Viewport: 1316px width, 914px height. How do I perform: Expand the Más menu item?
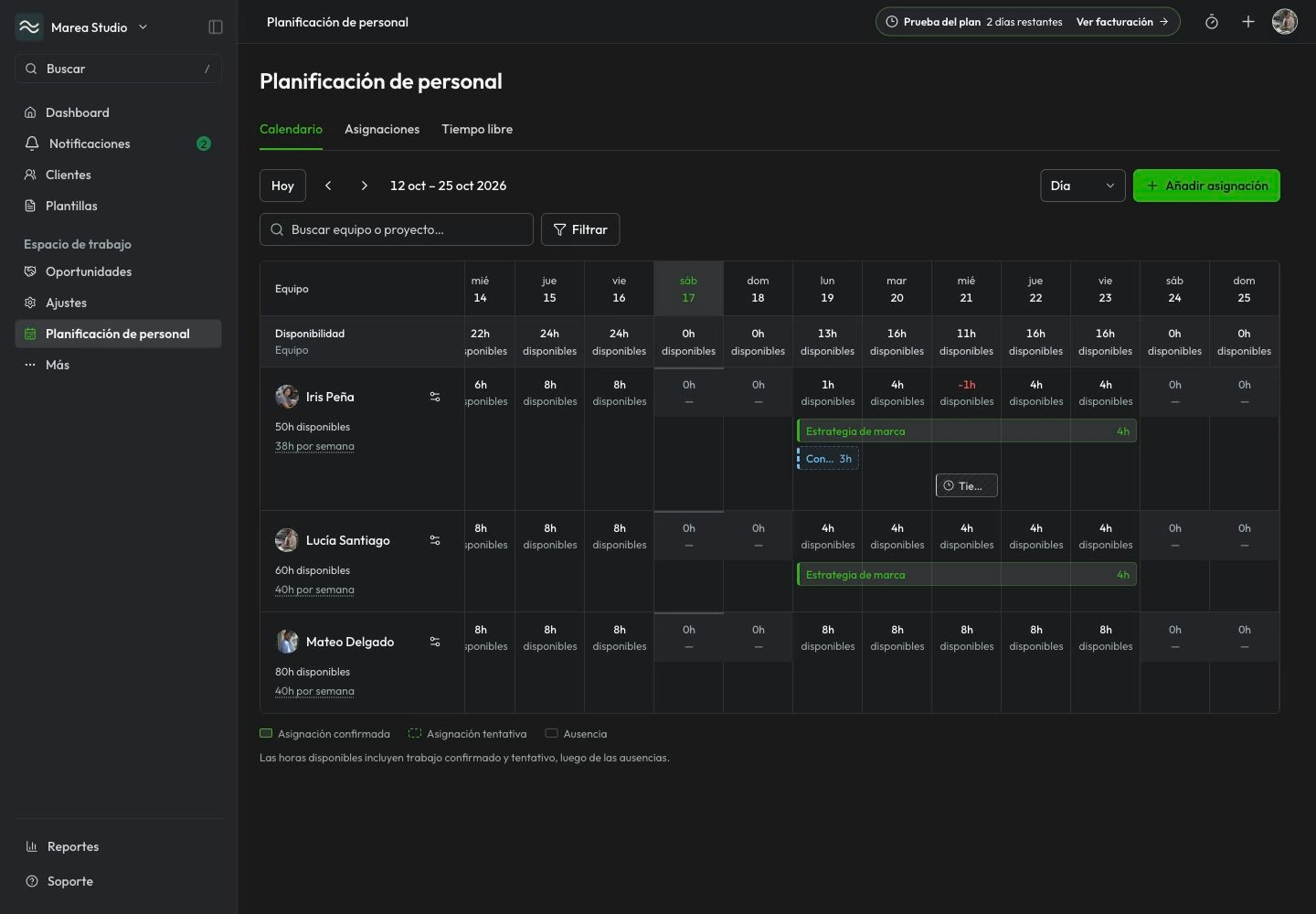[118, 365]
